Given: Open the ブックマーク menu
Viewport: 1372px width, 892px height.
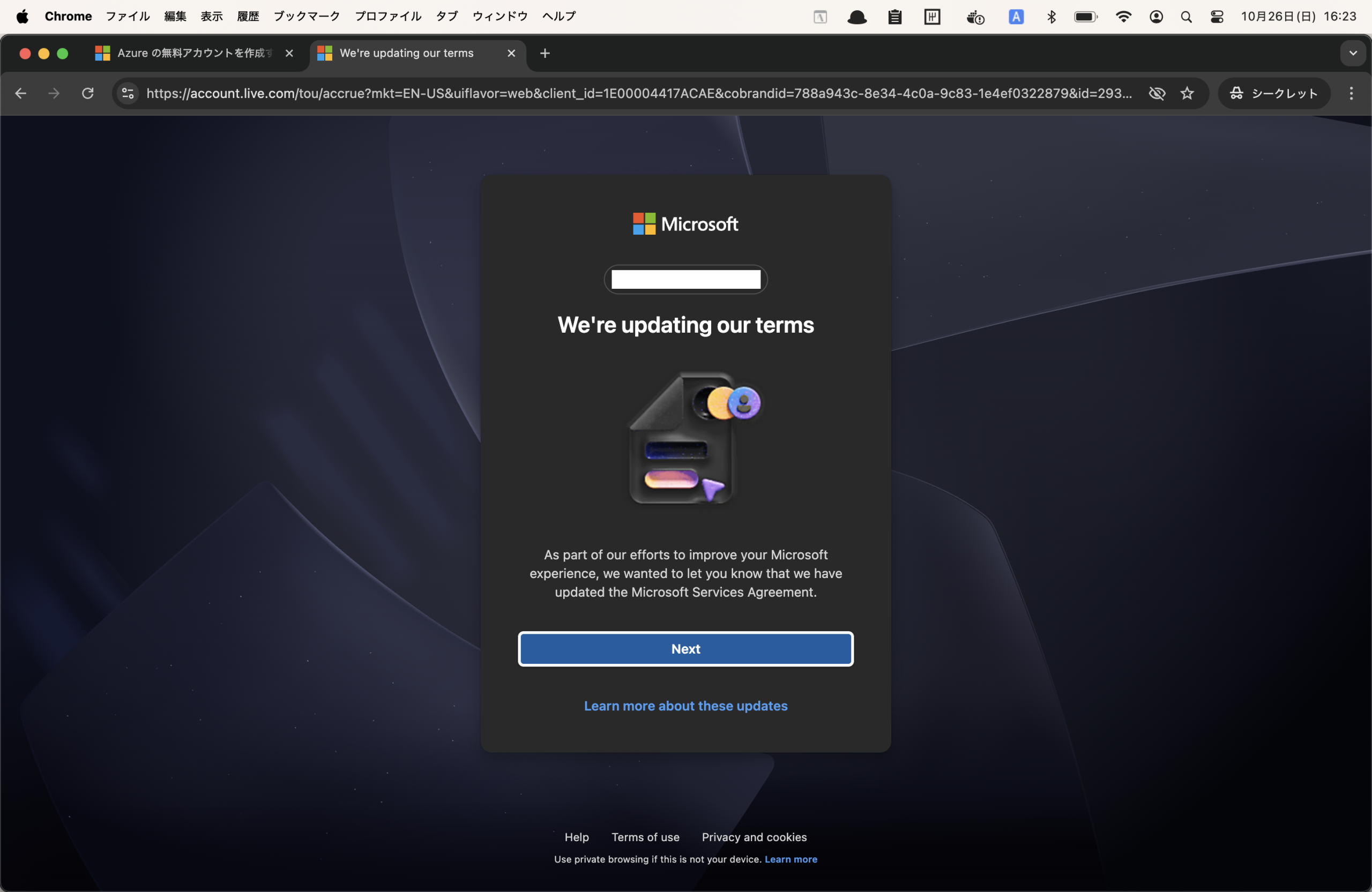Looking at the screenshot, I should click(x=307, y=17).
